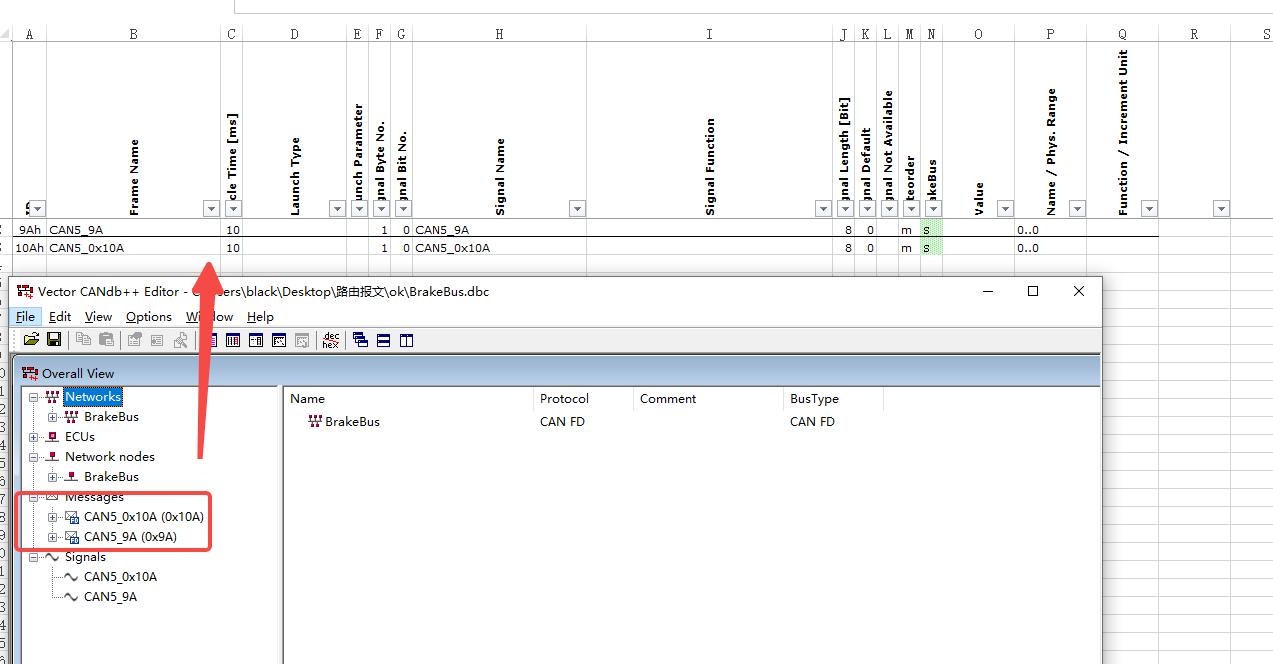Open the Value column filter dropdown
1273x664 pixels.
coord(1005,208)
